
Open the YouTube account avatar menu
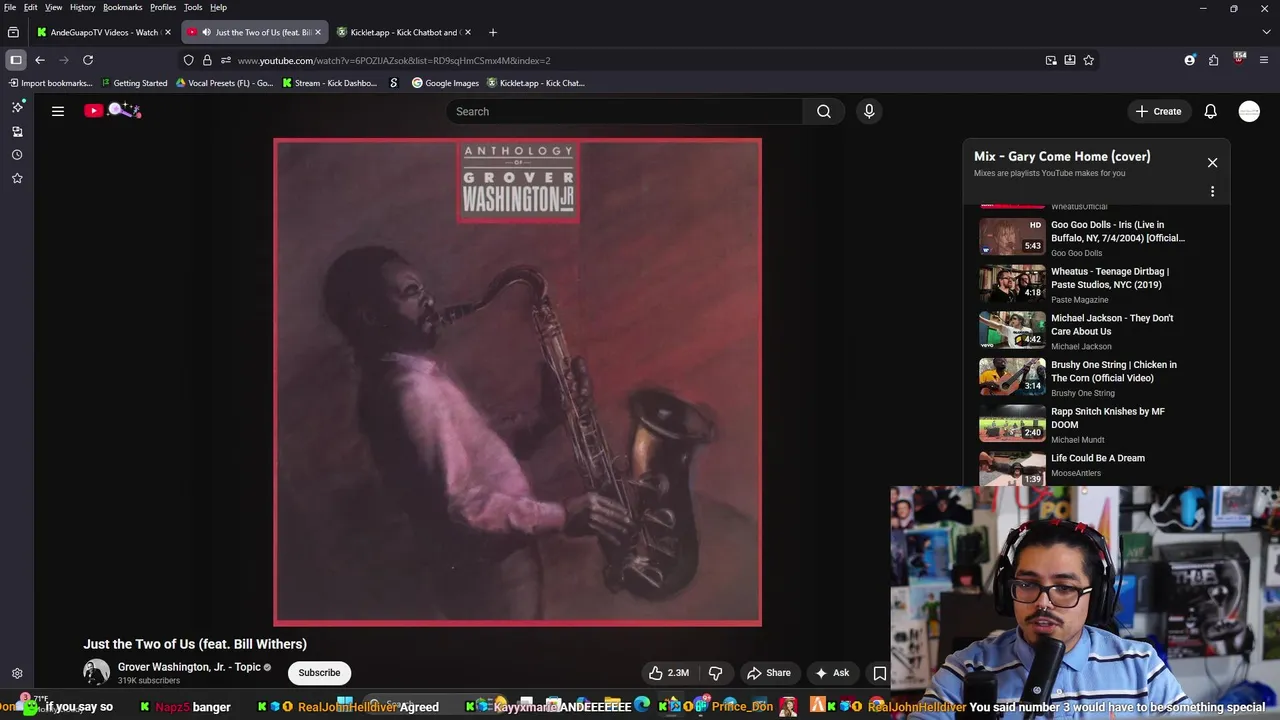[1249, 111]
